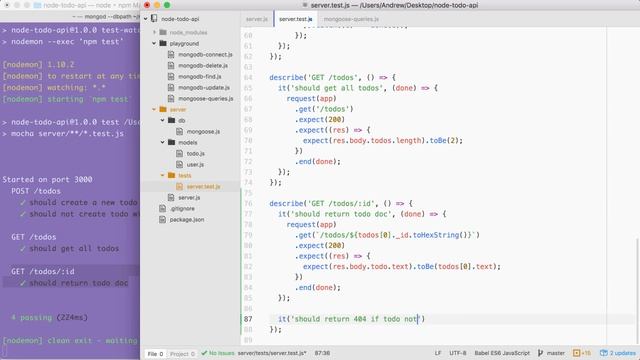
Task: Click the mongodb-connect.js file icon
Action: pyautogui.click(x=171, y=54)
